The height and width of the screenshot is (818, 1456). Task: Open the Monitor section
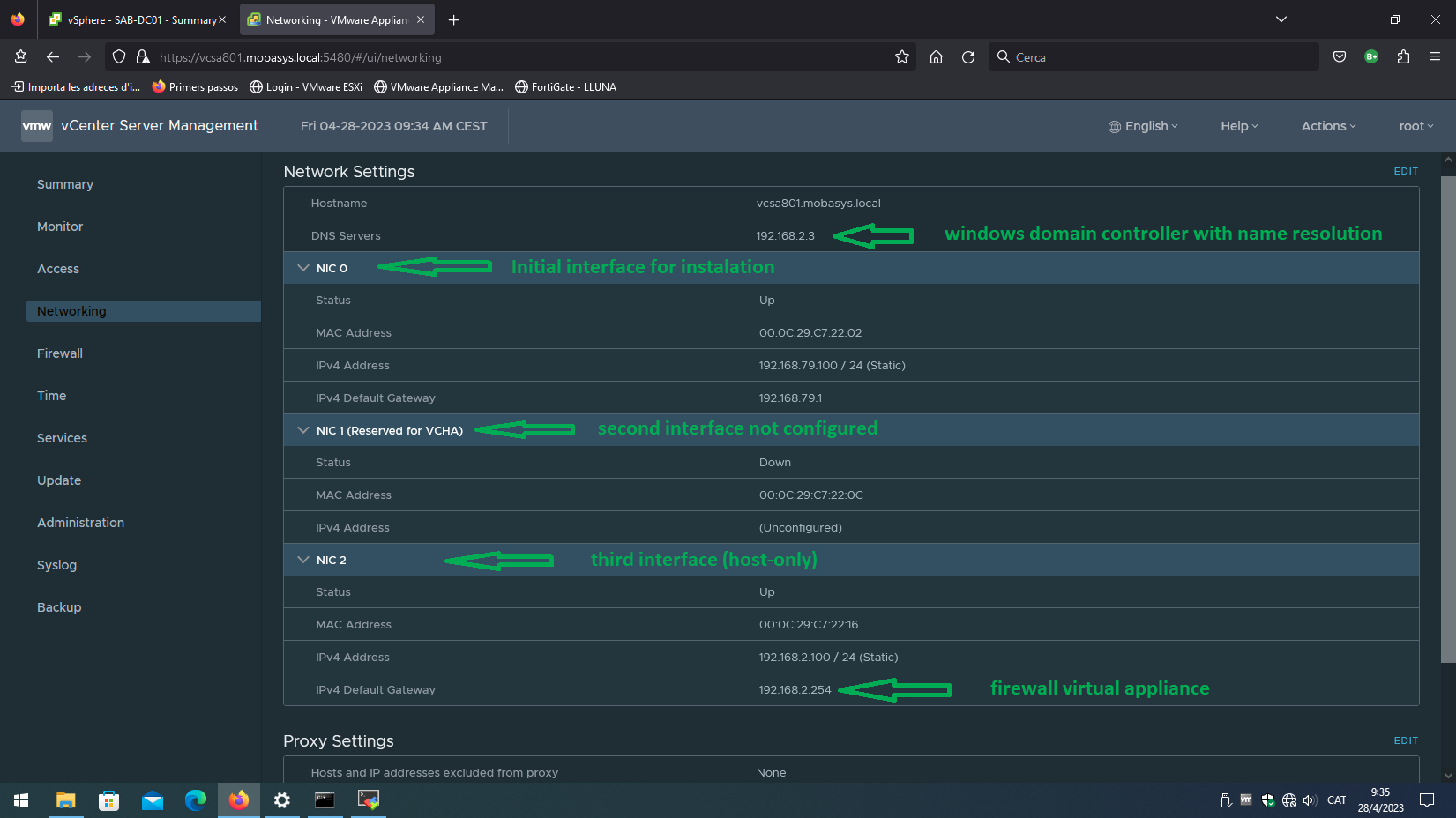coord(60,227)
